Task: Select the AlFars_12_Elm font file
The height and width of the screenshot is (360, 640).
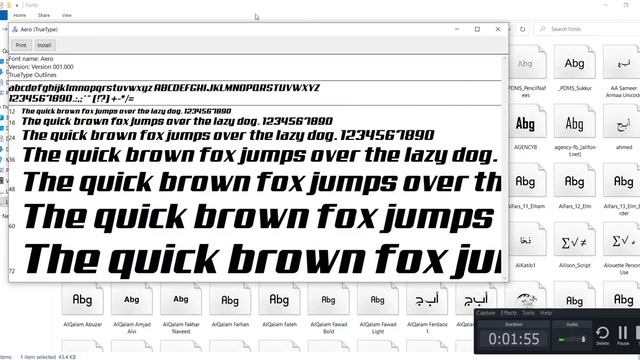Action: [574, 187]
